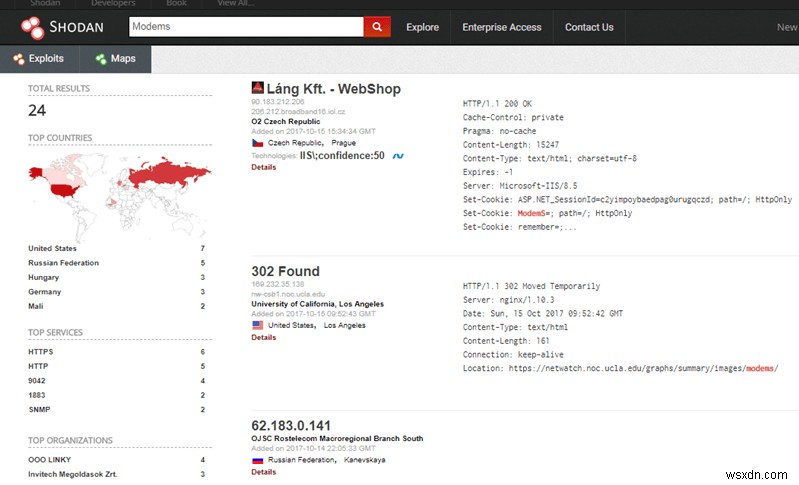
Task: Click the red search magnifier button
Action: 377,27
